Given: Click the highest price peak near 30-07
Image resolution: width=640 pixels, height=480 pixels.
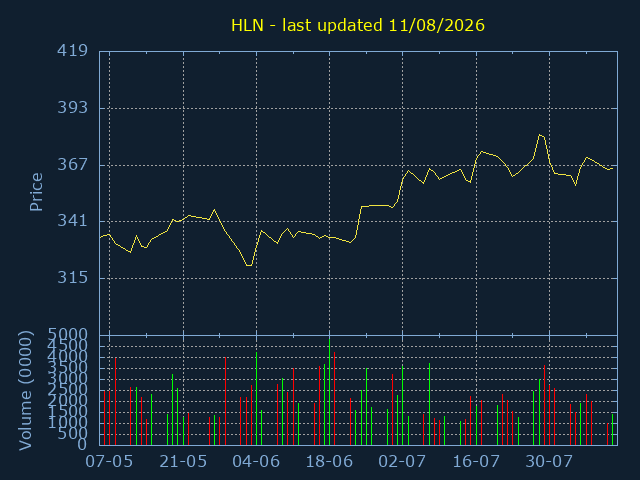Looking at the screenshot, I should (540, 135).
